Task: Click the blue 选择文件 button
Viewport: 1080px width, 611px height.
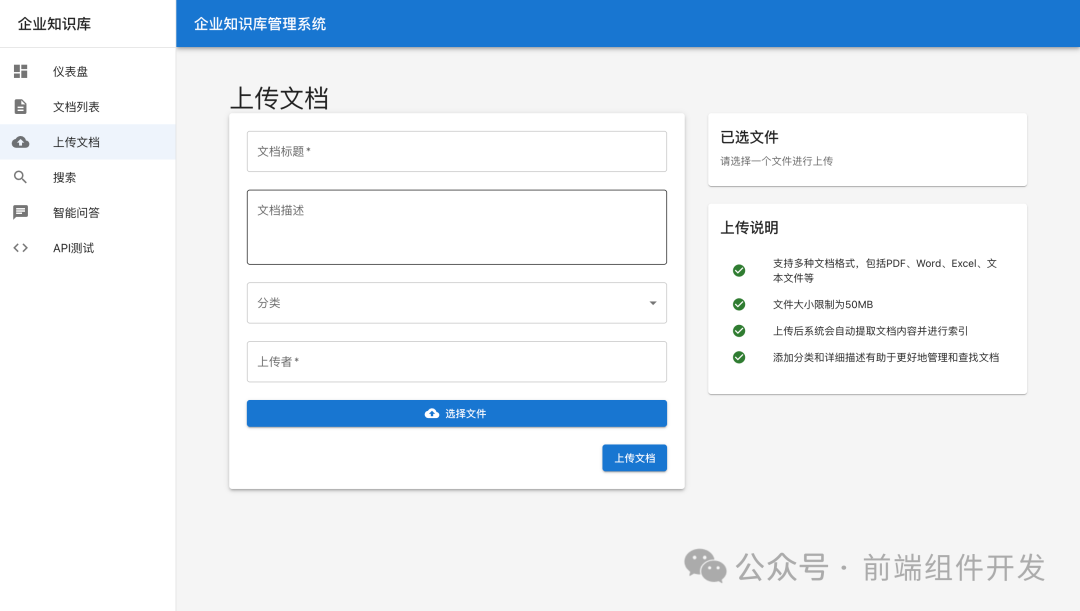Action: pos(456,413)
